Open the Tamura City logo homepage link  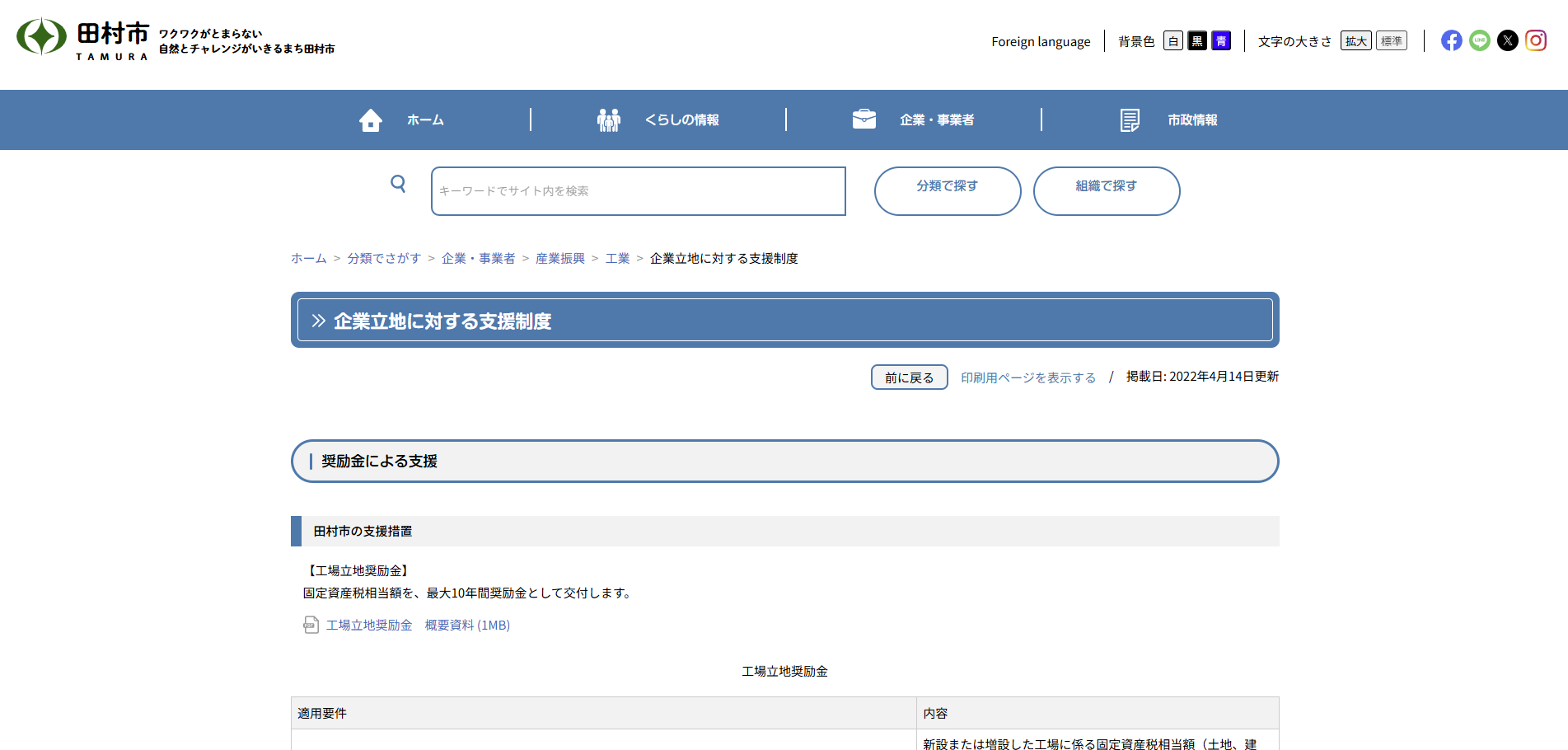176,39
